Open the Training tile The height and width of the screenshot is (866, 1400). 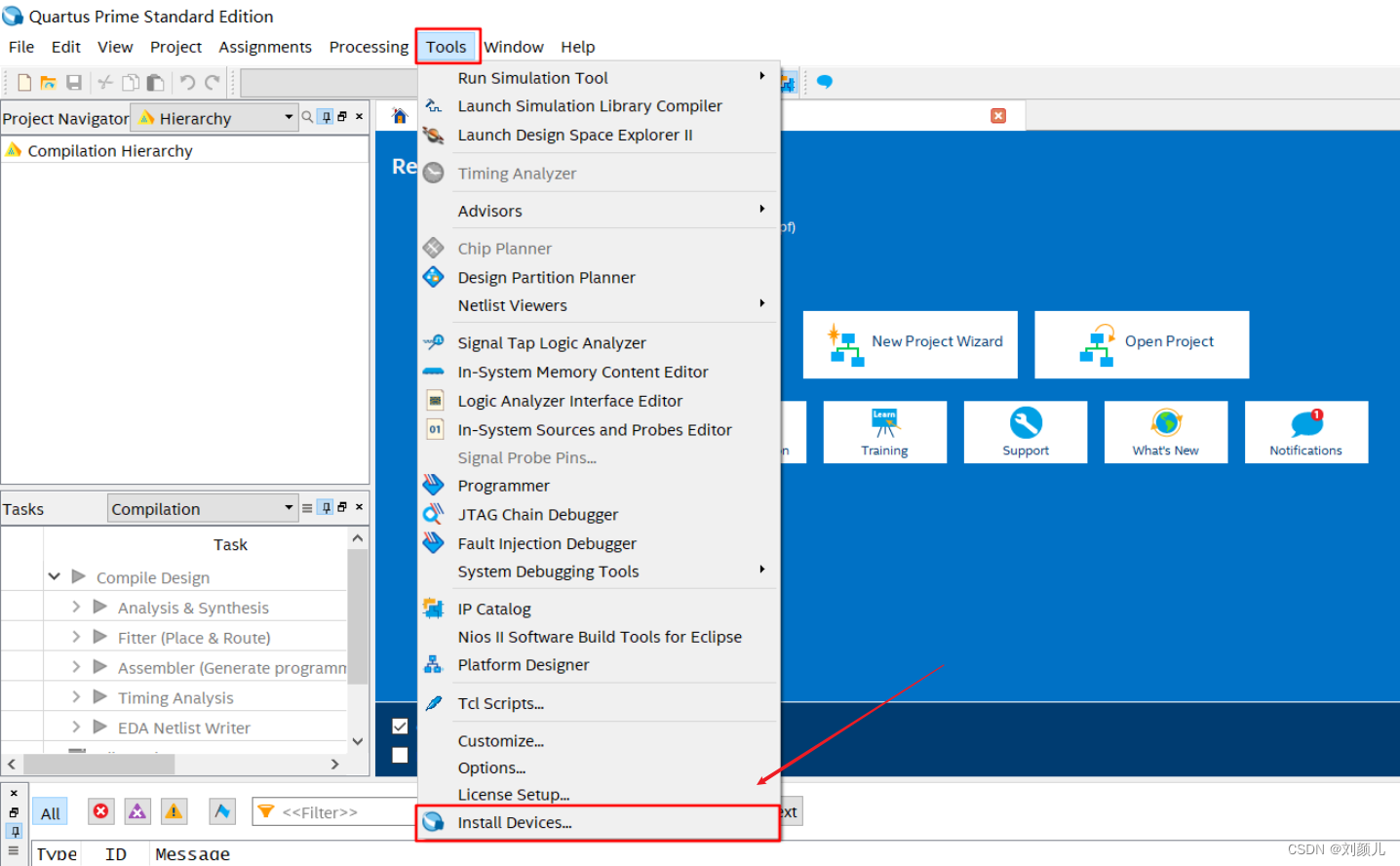click(884, 432)
